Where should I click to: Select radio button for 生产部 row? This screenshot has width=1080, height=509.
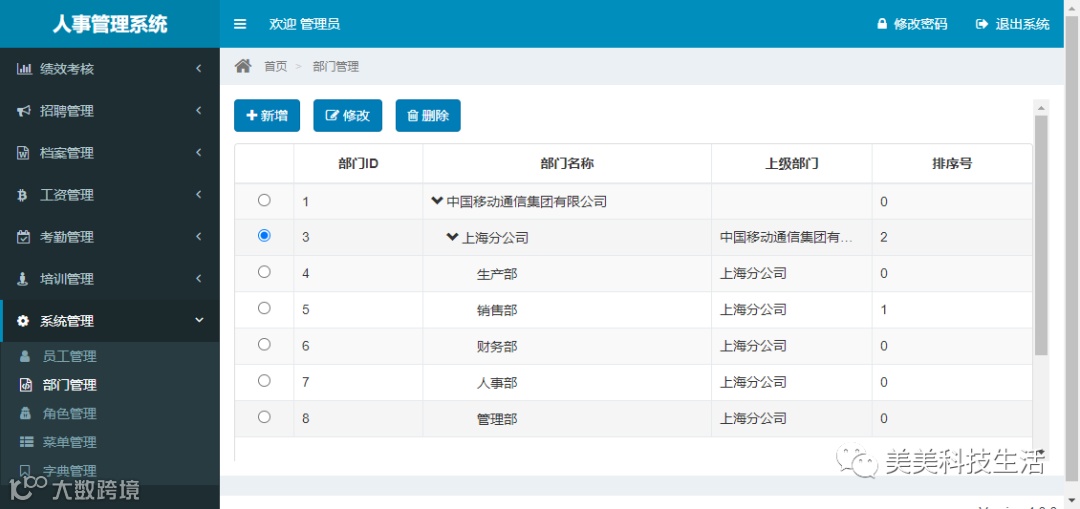coord(264,272)
